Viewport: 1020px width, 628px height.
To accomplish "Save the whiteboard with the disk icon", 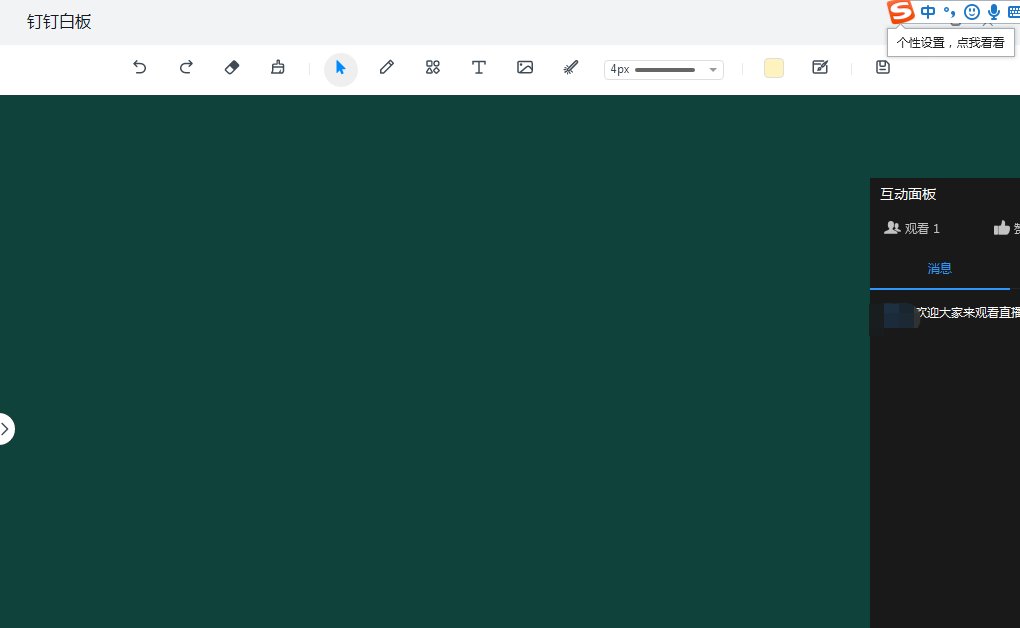I will [x=882, y=68].
